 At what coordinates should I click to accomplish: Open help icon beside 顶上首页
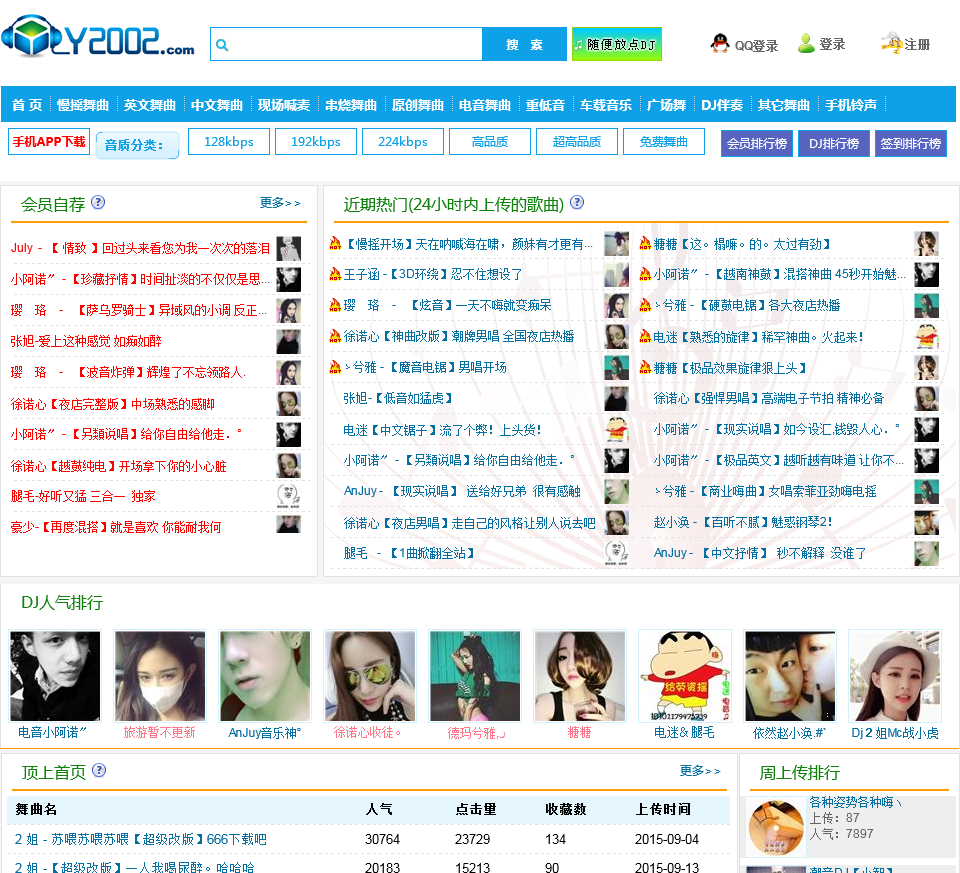[x=99, y=770]
